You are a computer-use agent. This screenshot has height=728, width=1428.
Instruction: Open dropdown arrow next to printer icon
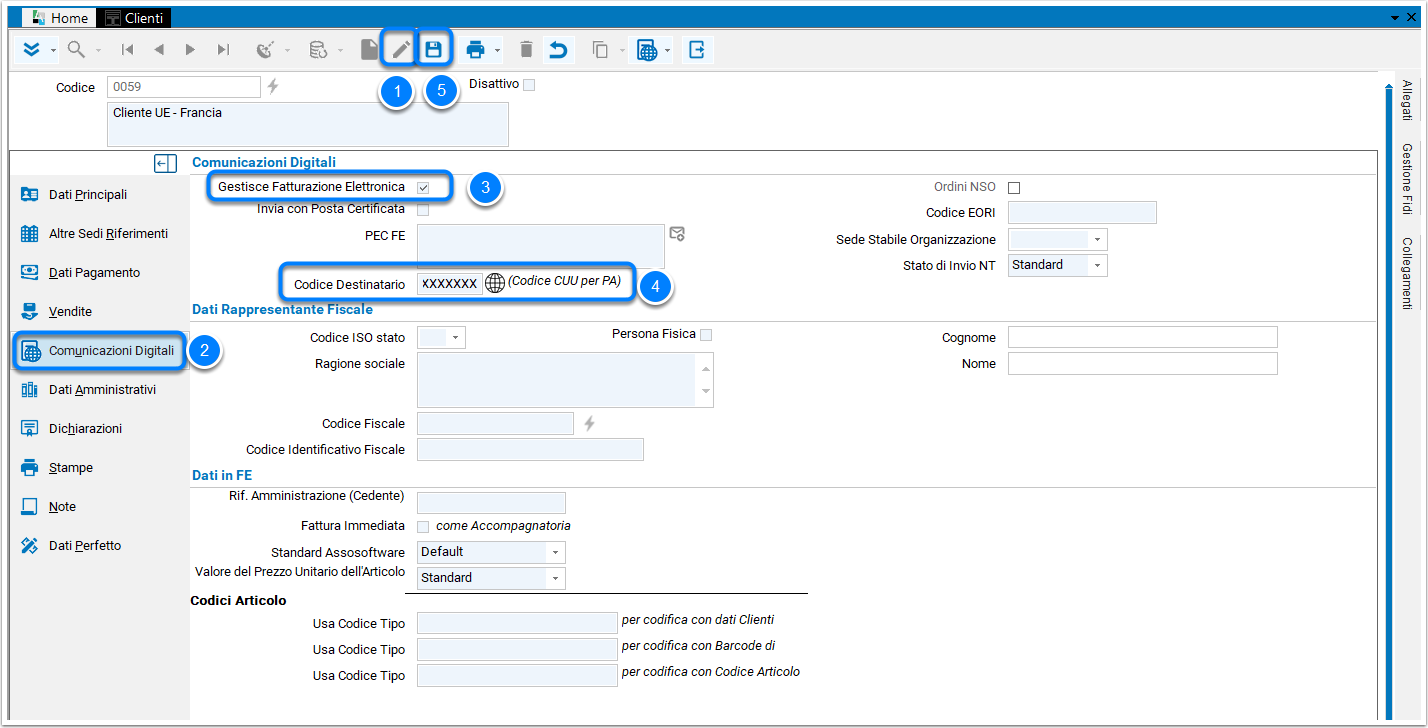(x=497, y=50)
